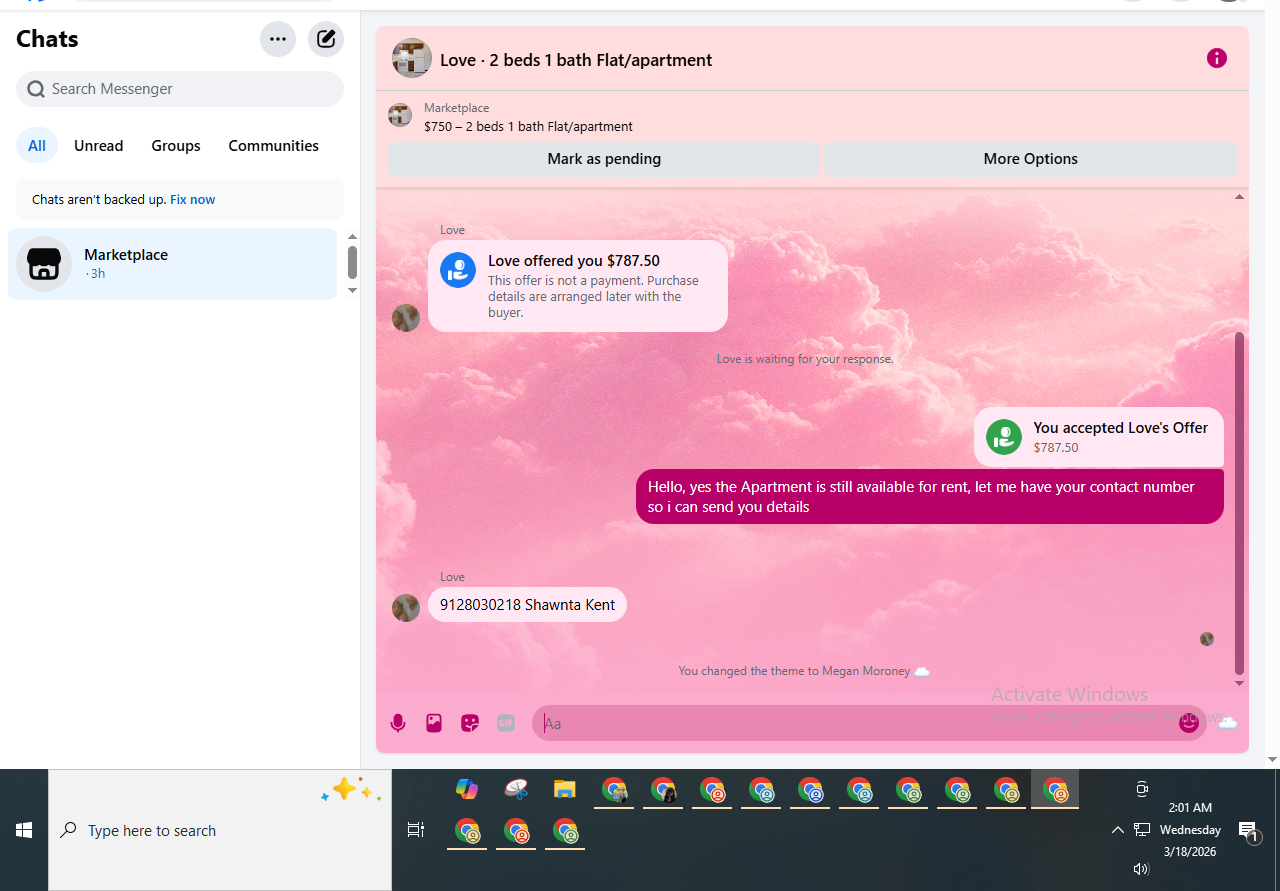Screen dimensions: 1280x891
Task: Switch to the Groups tab
Action: coord(176,146)
